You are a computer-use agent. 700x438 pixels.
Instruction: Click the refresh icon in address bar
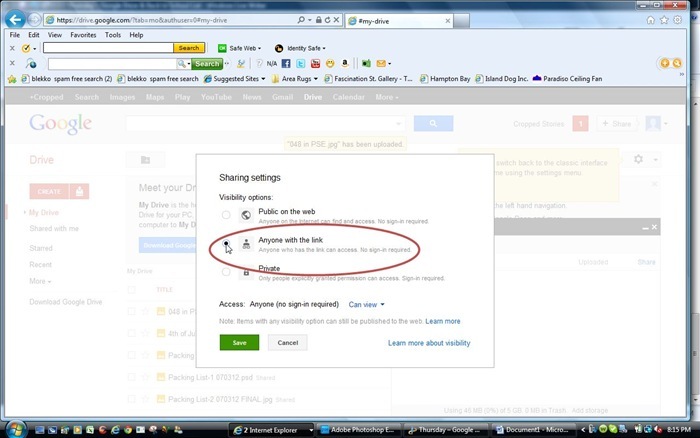327,20
